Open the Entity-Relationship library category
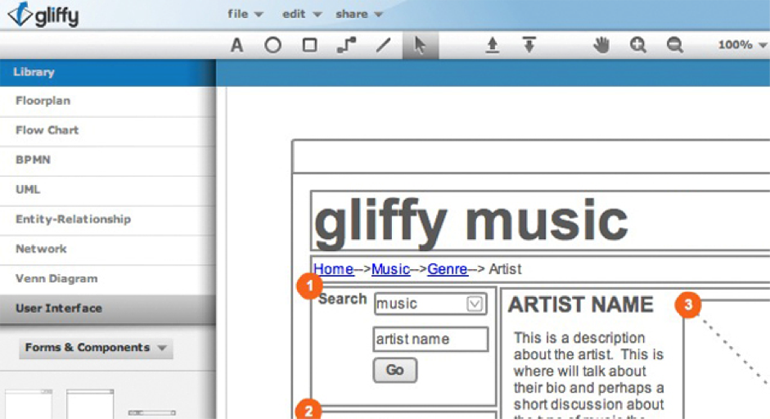 click(108, 220)
